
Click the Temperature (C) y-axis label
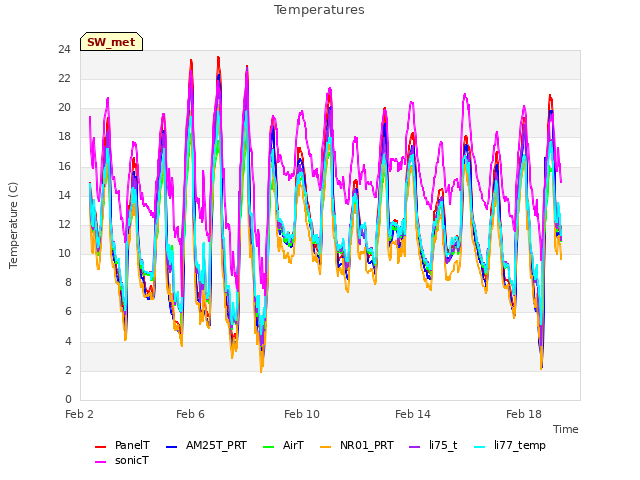[x=13, y=225]
